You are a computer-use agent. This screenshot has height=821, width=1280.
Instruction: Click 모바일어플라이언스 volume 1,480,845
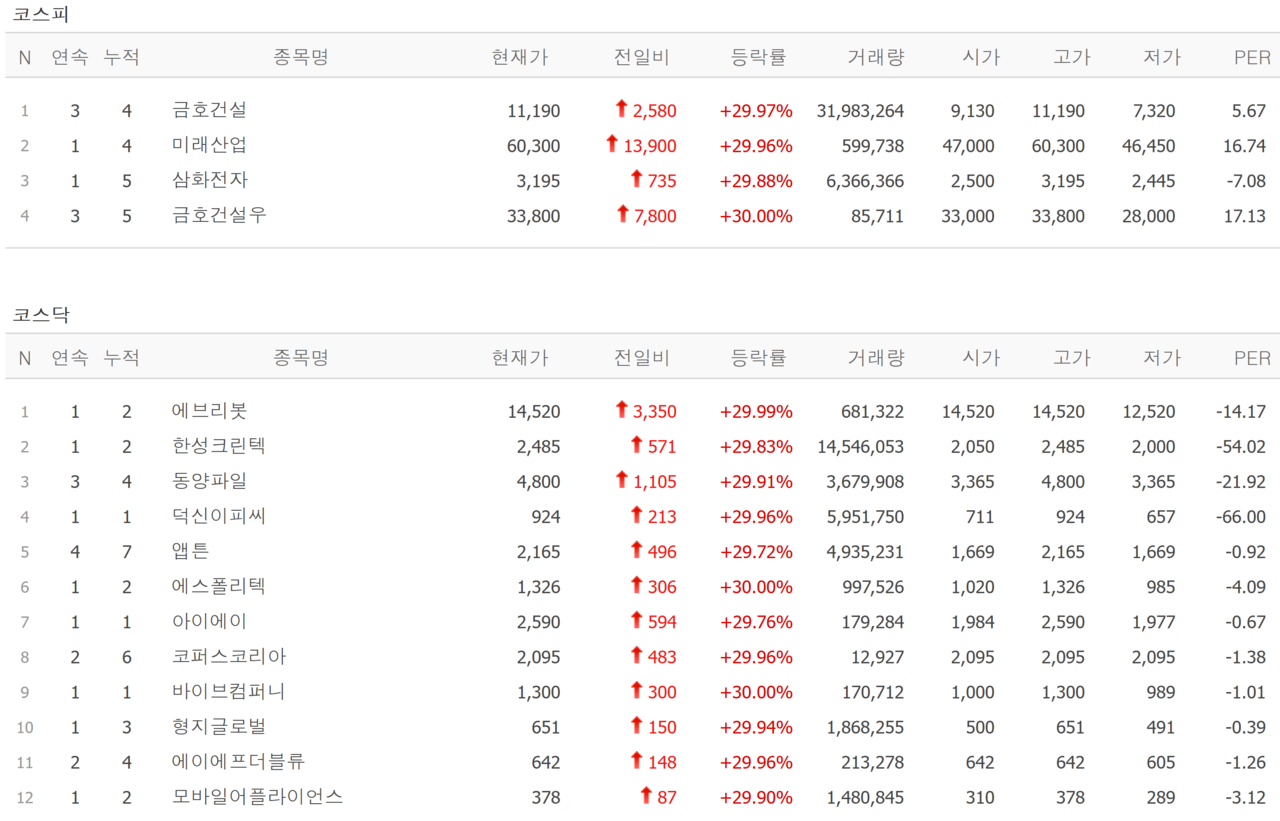[x=865, y=797]
